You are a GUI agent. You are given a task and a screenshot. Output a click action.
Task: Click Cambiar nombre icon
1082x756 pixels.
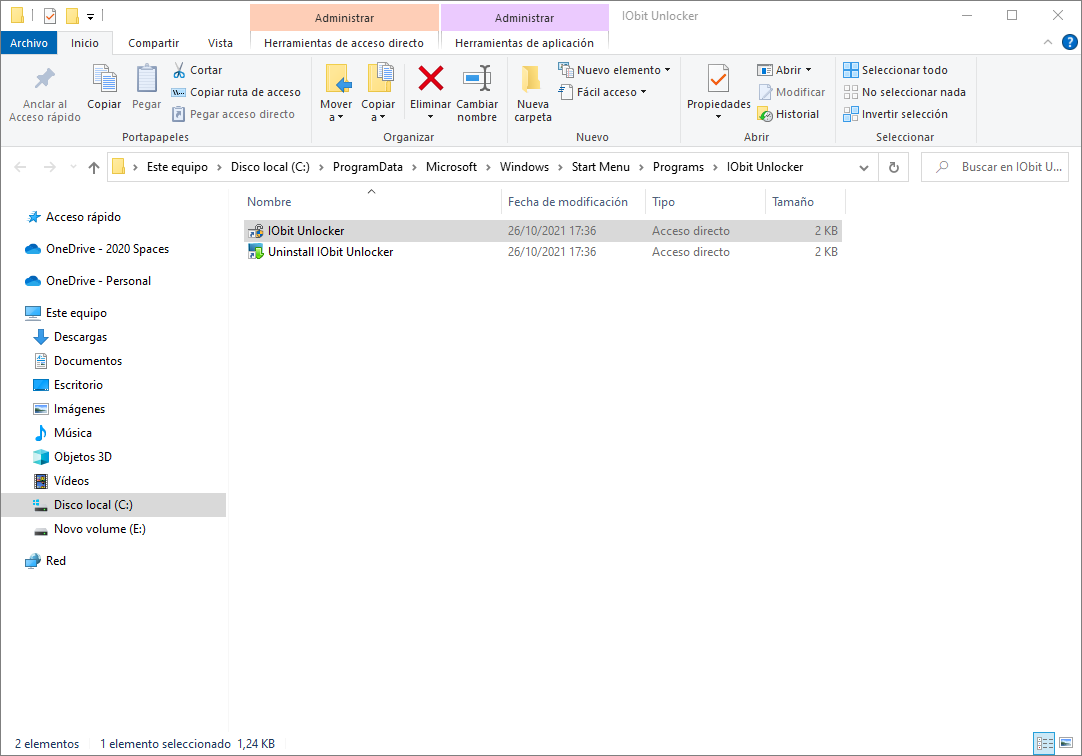(477, 78)
